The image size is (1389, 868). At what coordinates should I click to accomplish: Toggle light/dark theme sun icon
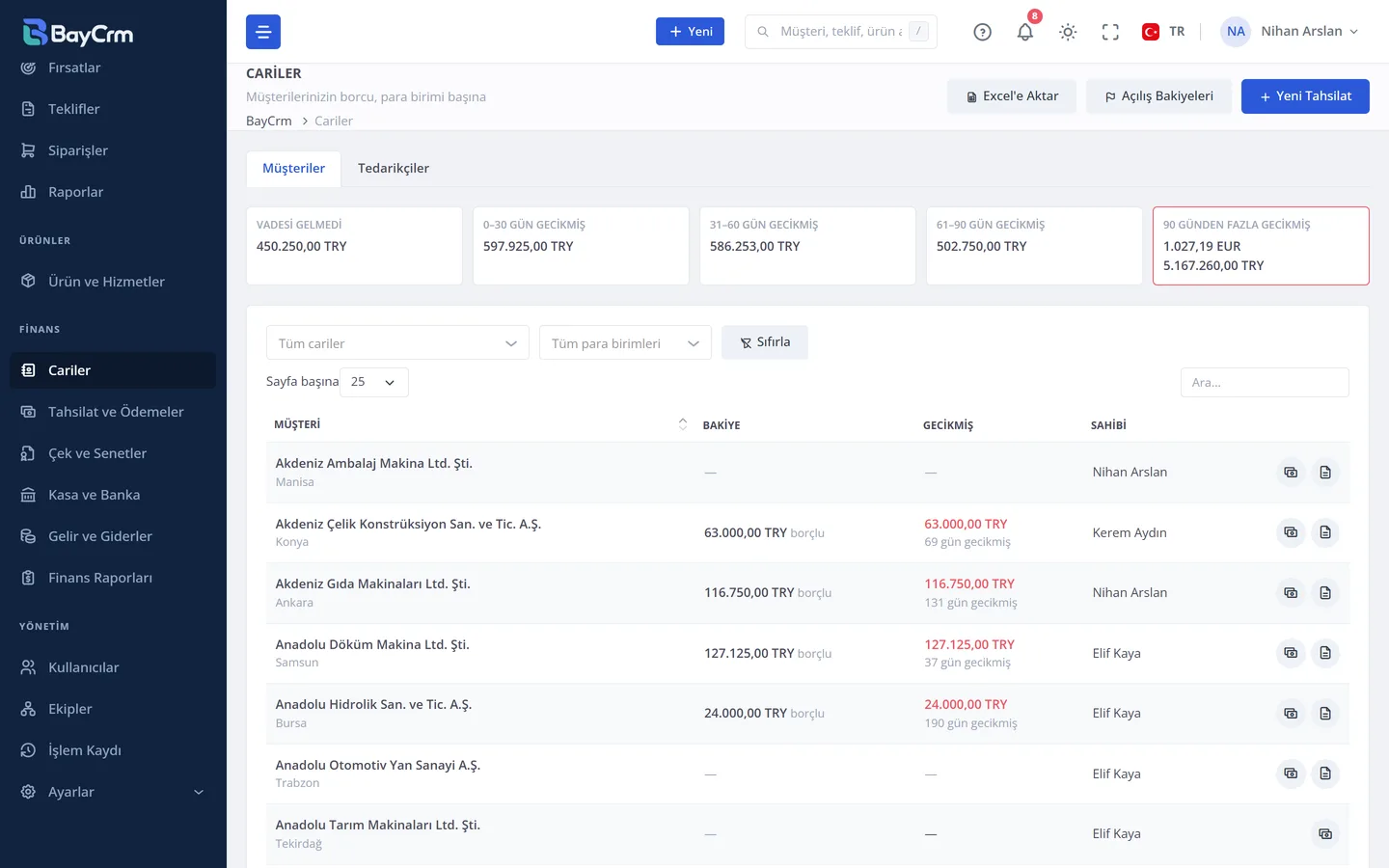point(1068,32)
